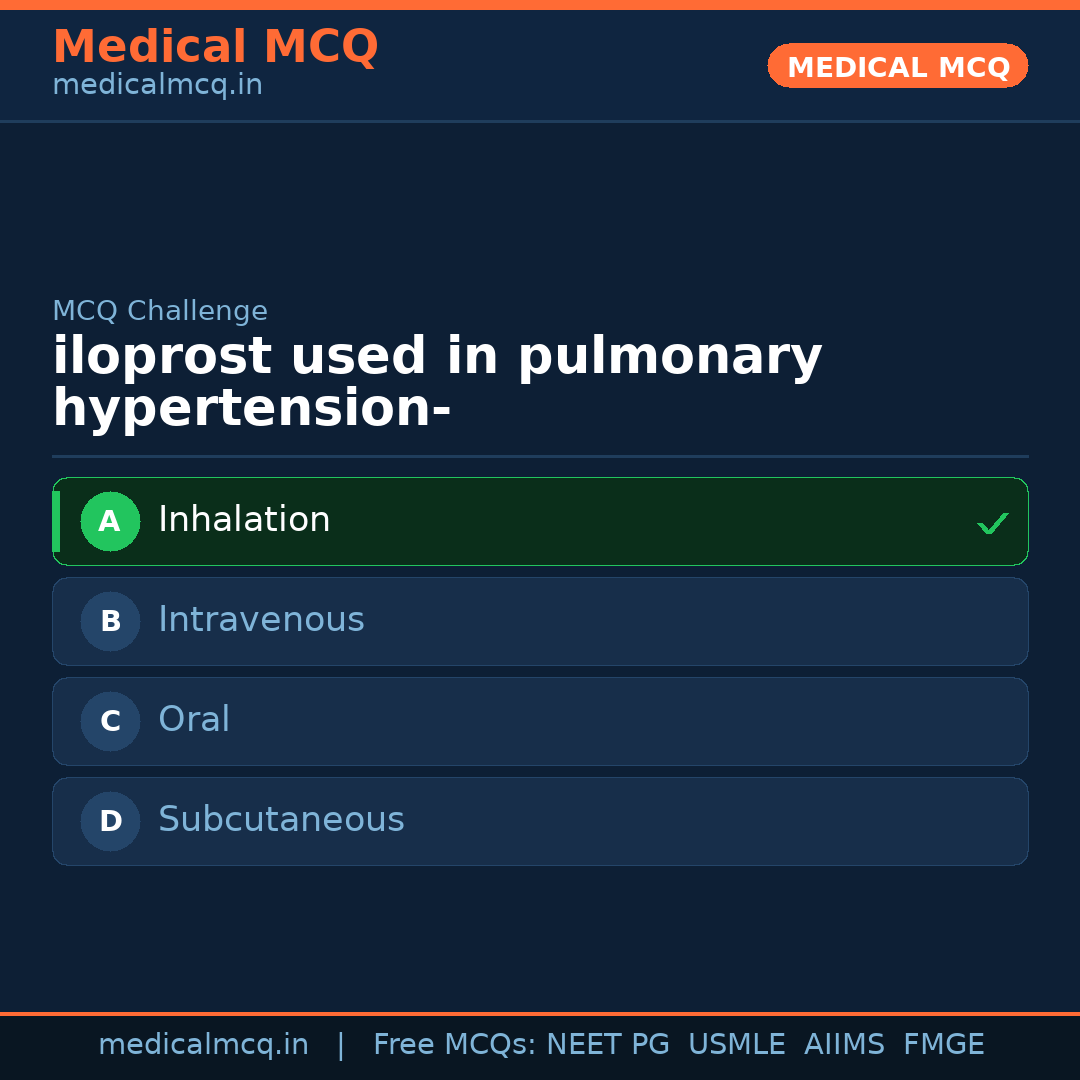Viewport: 1080px width, 1080px height.
Task: Click "USMLE" in the footer
Action: point(736,1045)
